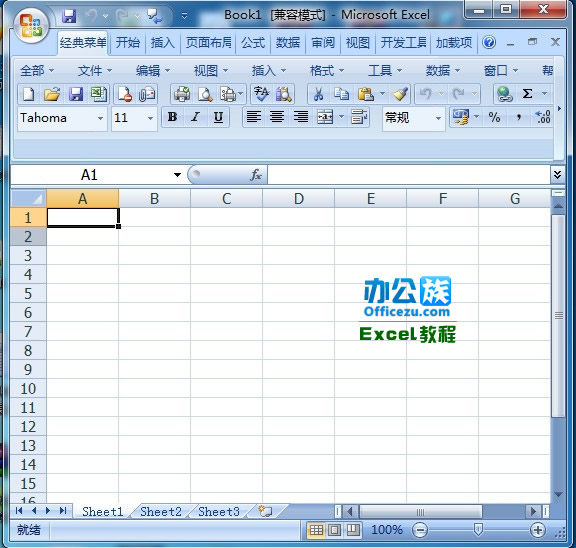Image resolution: width=576 pixels, height=548 pixels.
Task: Click the Save disk icon in classic toolbar
Action: pyautogui.click(x=76, y=94)
